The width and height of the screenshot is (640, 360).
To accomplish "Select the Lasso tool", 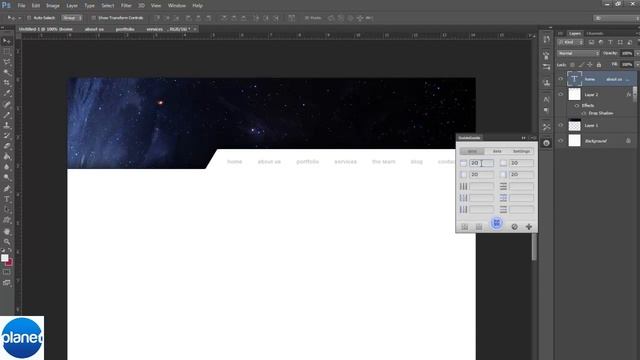I will (x=7, y=62).
